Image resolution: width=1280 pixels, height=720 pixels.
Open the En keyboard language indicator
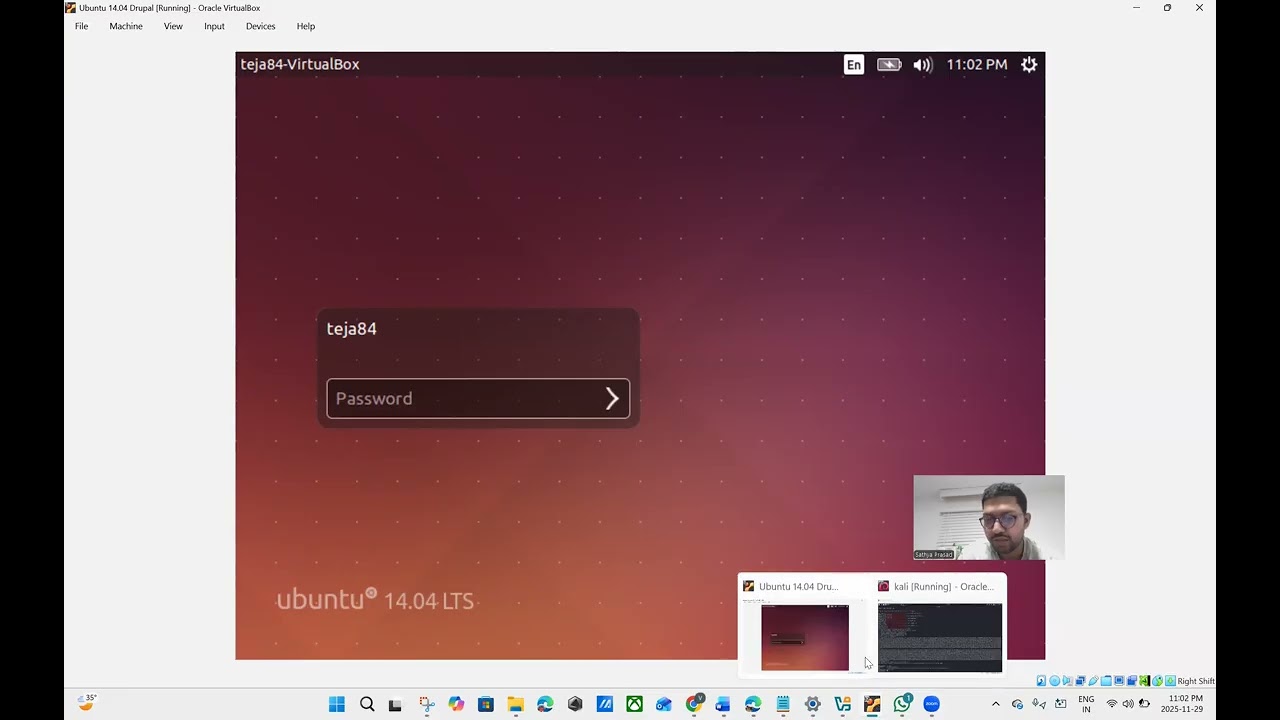pyautogui.click(x=854, y=64)
